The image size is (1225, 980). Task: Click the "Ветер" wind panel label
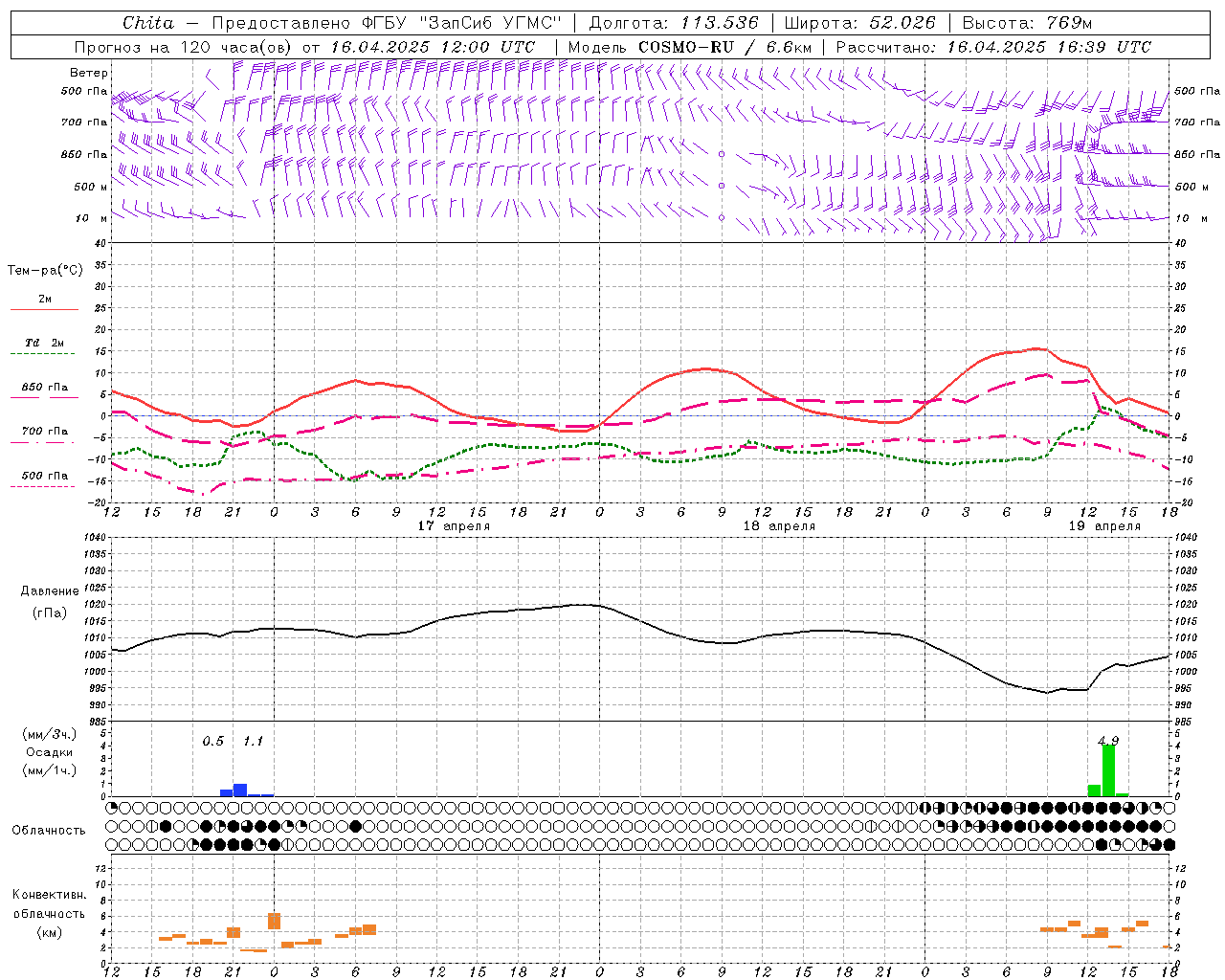[89, 73]
